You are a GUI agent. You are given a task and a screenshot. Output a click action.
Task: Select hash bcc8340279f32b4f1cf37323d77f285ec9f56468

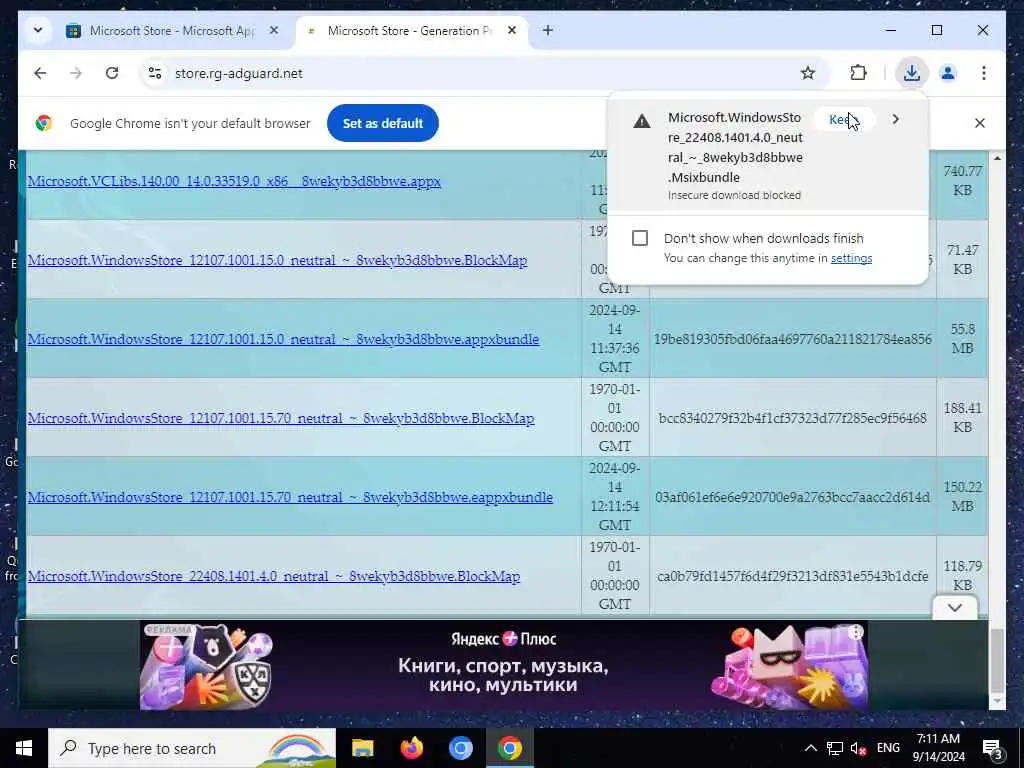click(792, 418)
